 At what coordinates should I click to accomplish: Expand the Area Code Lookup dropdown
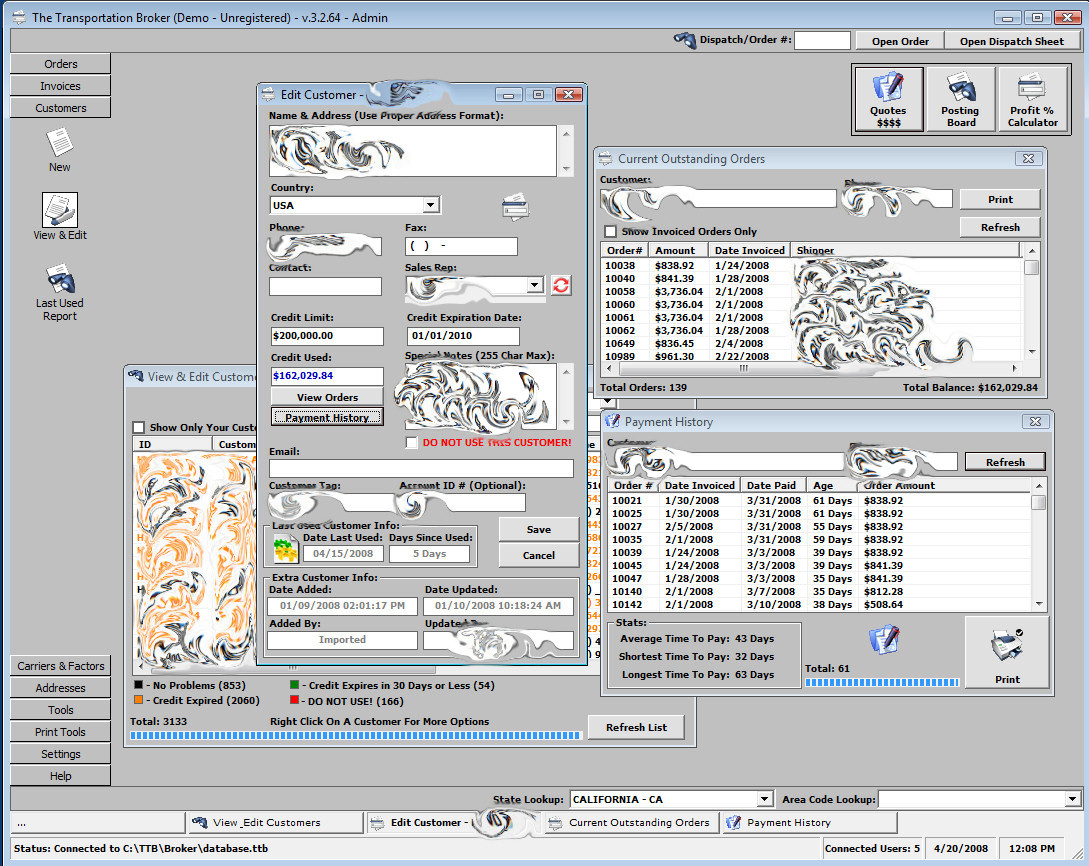click(1073, 799)
